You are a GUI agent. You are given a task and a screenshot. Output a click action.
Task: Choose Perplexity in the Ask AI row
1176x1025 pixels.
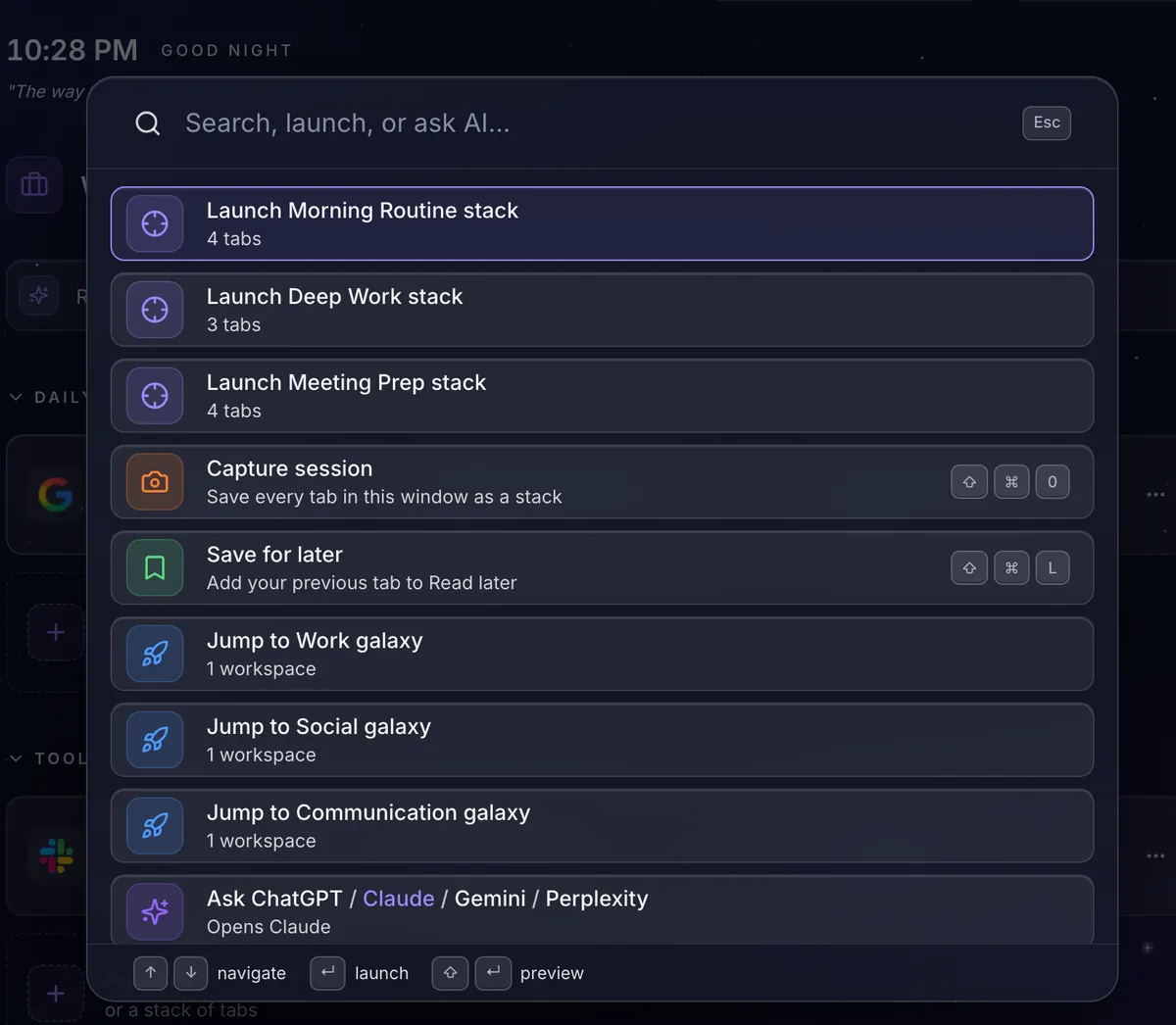click(597, 899)
